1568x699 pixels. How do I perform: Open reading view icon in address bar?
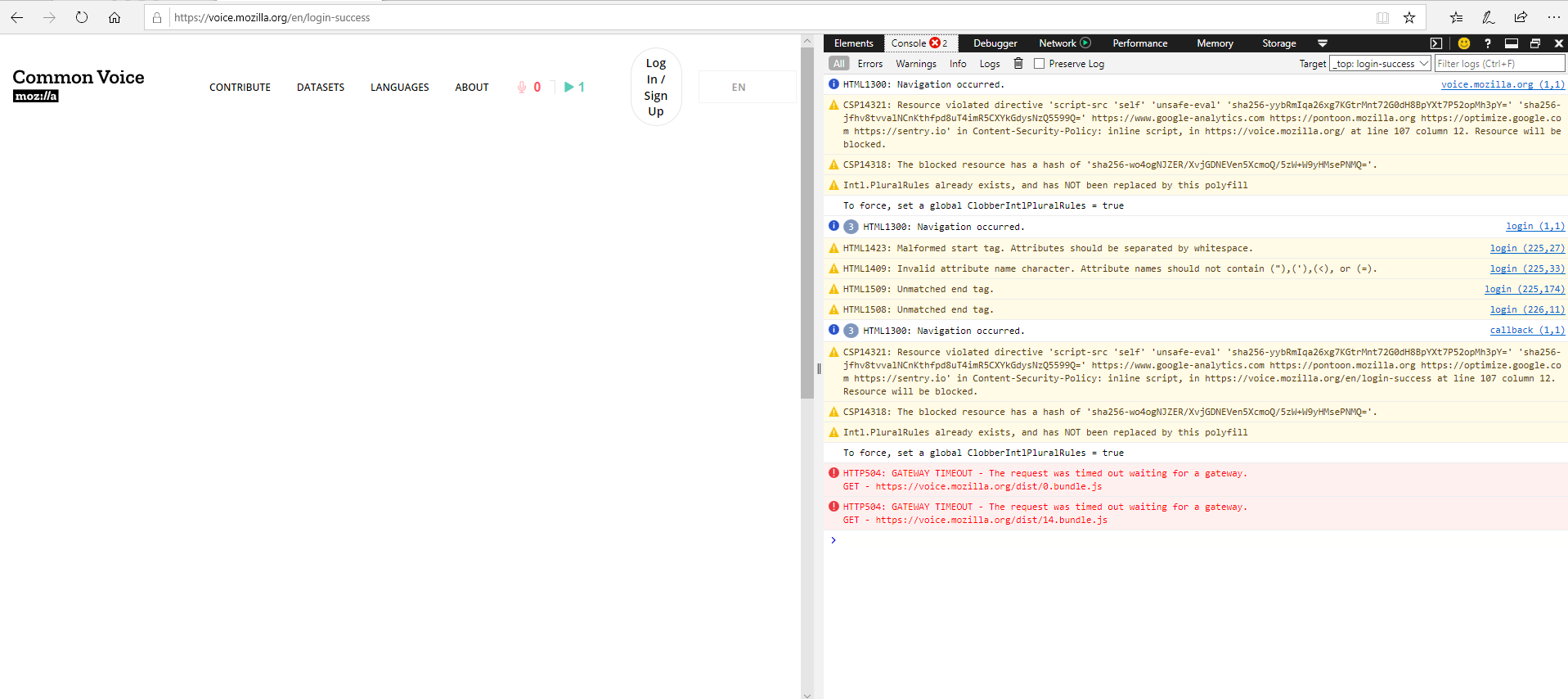(x=1382, y=17)
